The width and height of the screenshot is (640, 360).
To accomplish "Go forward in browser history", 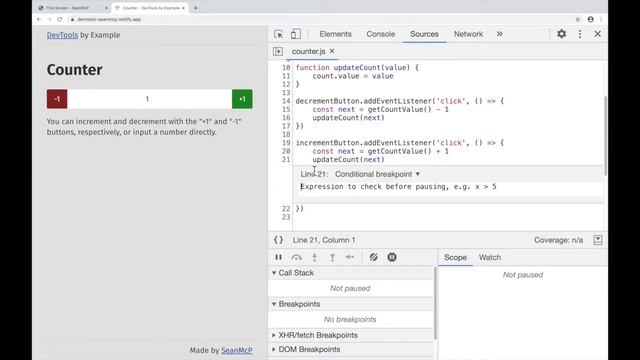I will click(x=49, y=19).
